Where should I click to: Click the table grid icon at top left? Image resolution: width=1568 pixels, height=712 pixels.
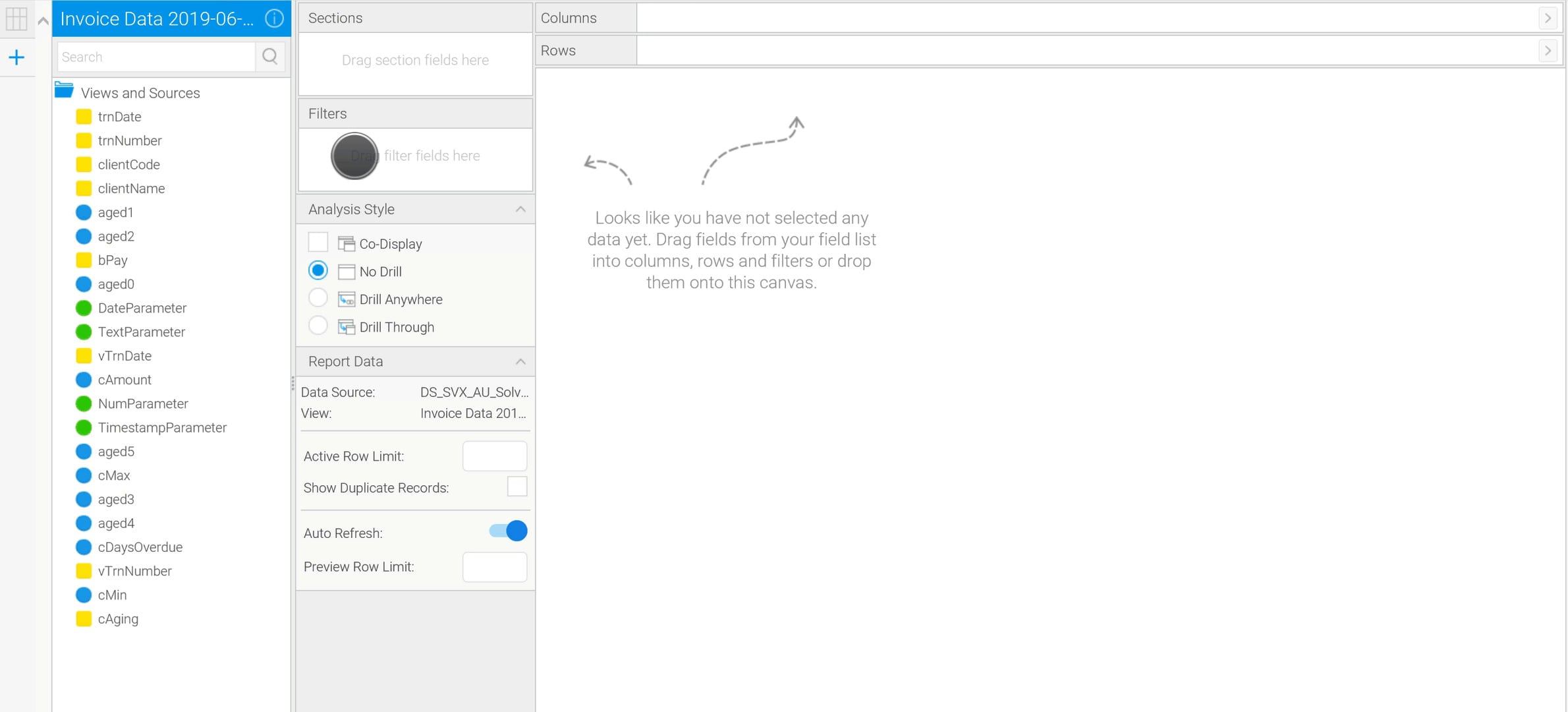pyautogui.click(x=16, y=18)
